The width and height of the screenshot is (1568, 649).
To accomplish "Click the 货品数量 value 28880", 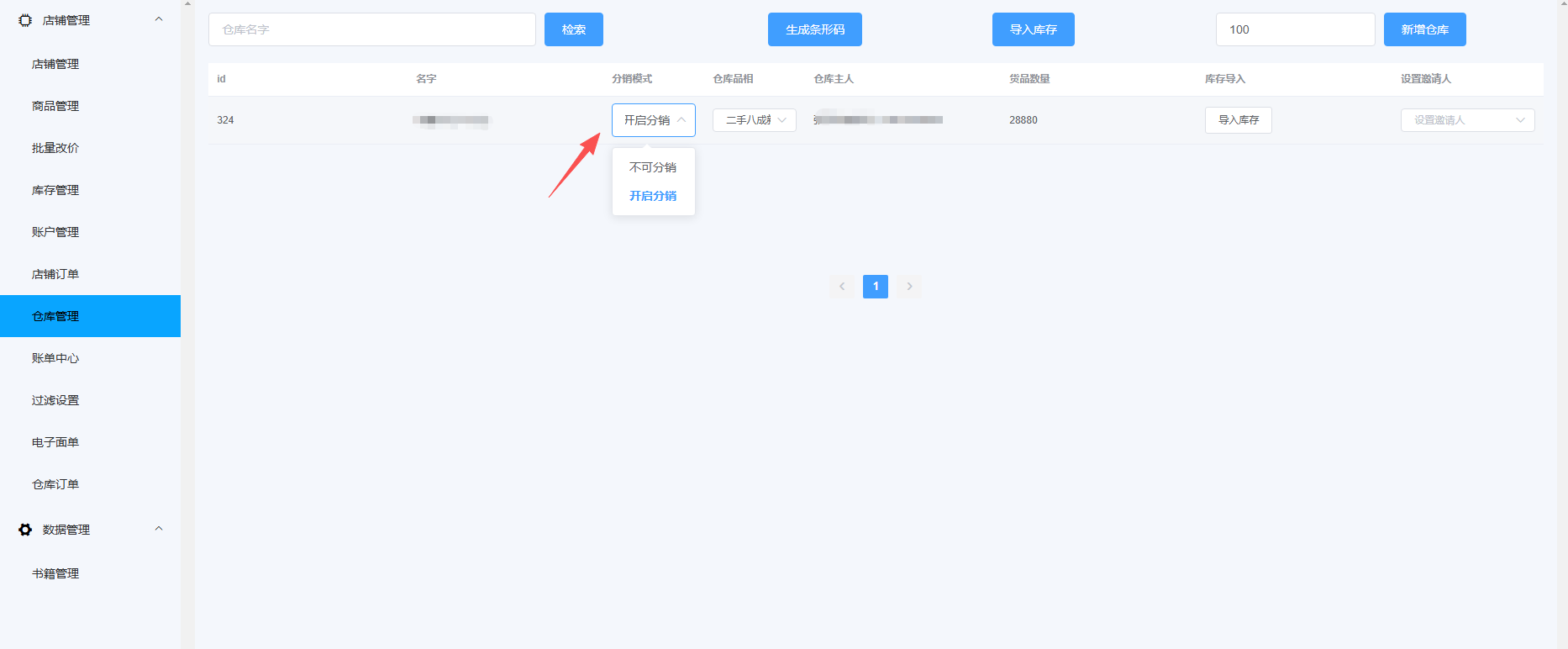I will point(1023,120).
